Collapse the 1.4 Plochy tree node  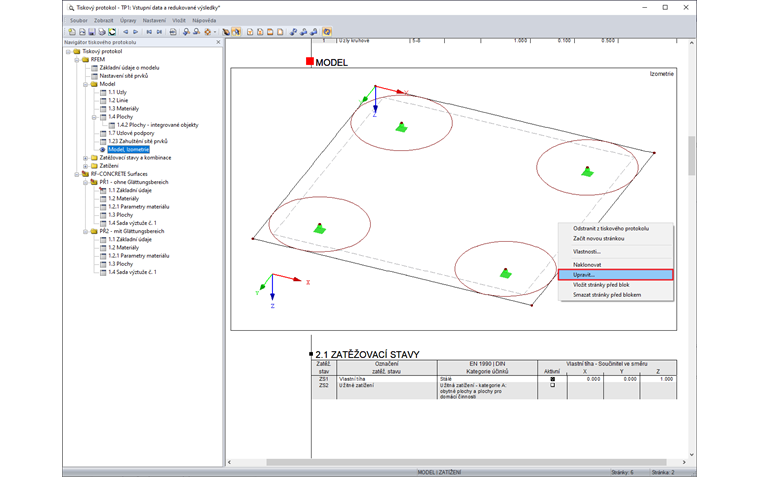coord(94,117)
